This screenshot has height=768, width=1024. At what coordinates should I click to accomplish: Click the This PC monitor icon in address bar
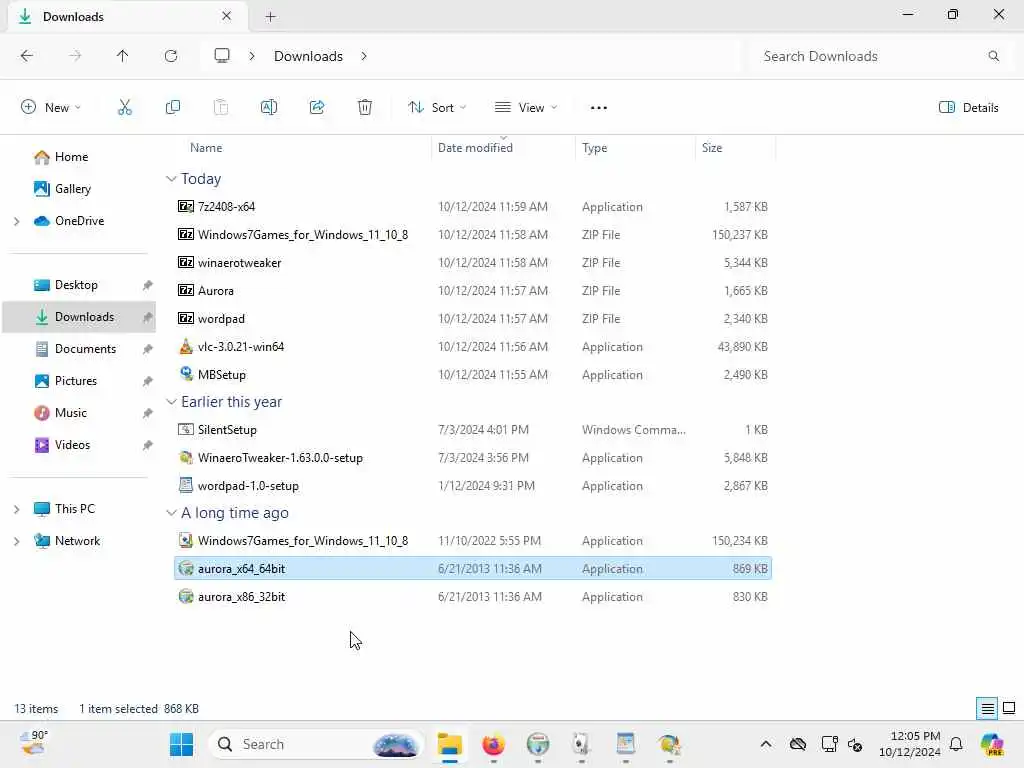(222, 56)
